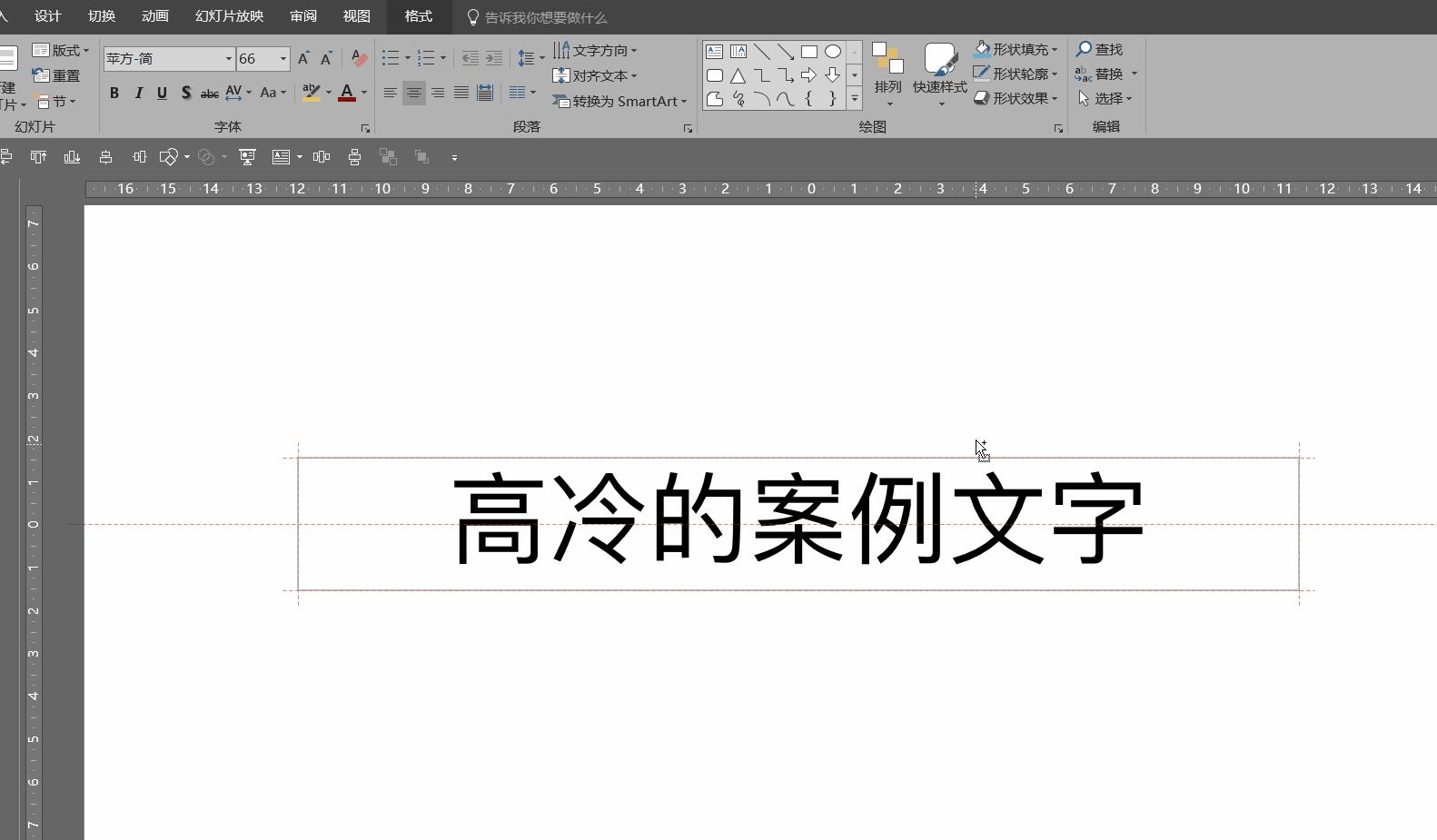Open line spacing dropdown
Screen dimensions: 1437x840
tap(530, 58)
